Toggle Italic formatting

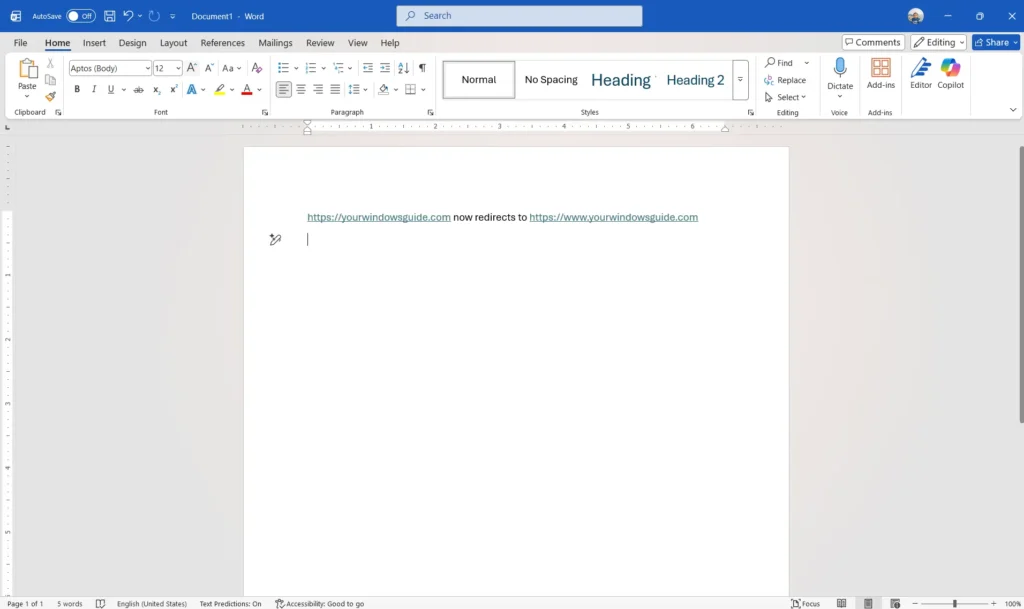94,89
